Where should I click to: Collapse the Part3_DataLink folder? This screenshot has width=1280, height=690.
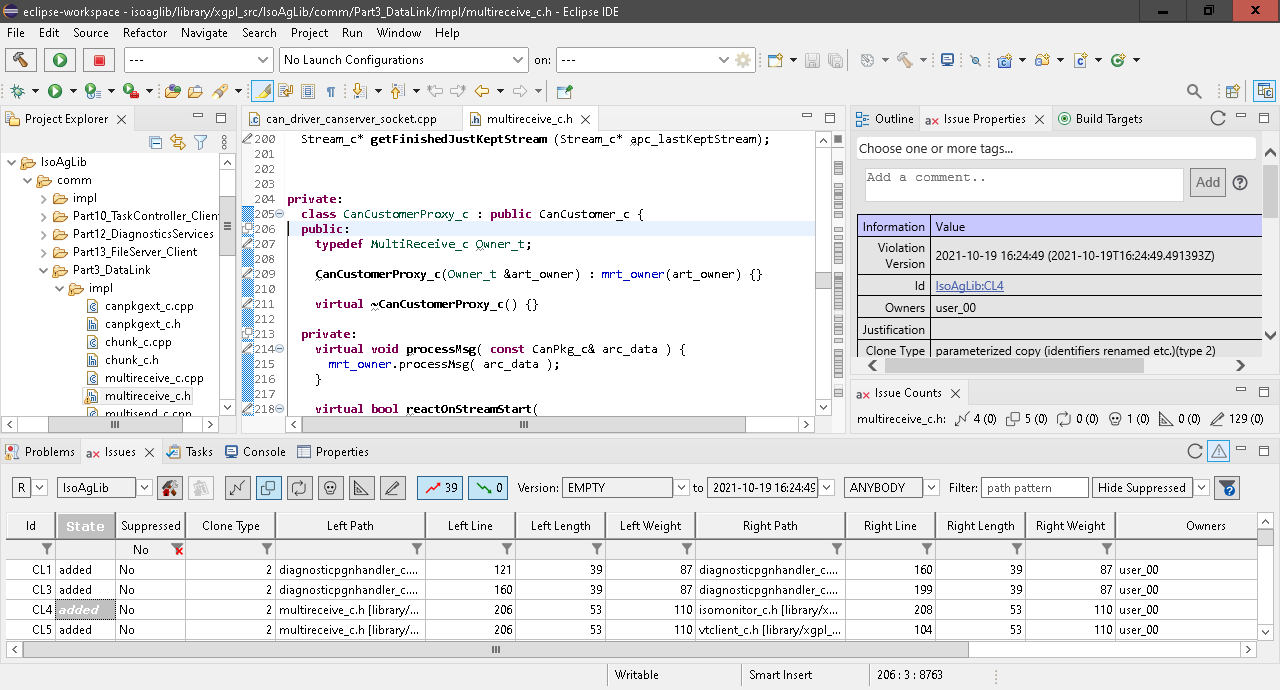click(43, 270)
